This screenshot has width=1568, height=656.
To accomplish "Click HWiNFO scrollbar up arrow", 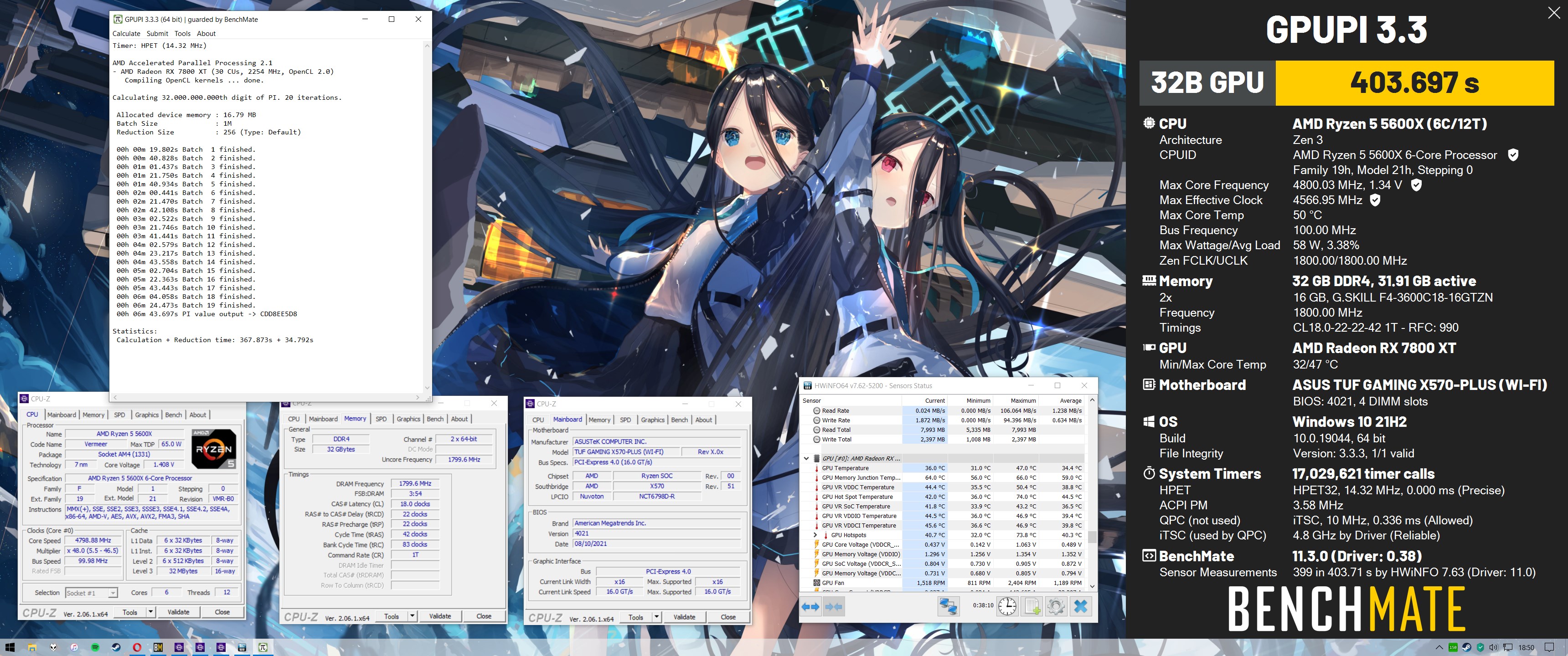I will (x=1092, y=400).
